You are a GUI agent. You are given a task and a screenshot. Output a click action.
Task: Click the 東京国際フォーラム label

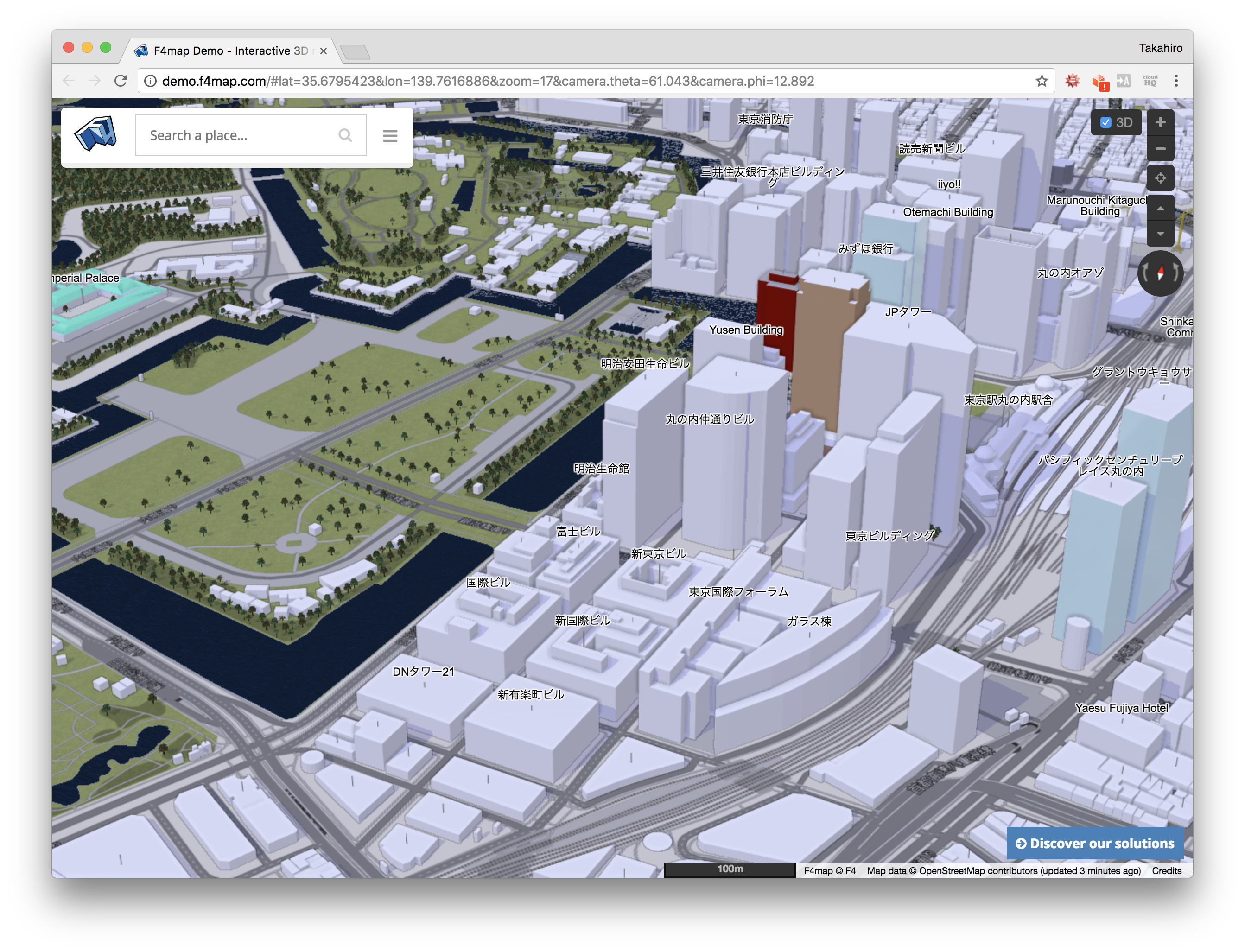click(x=738, y=591)
